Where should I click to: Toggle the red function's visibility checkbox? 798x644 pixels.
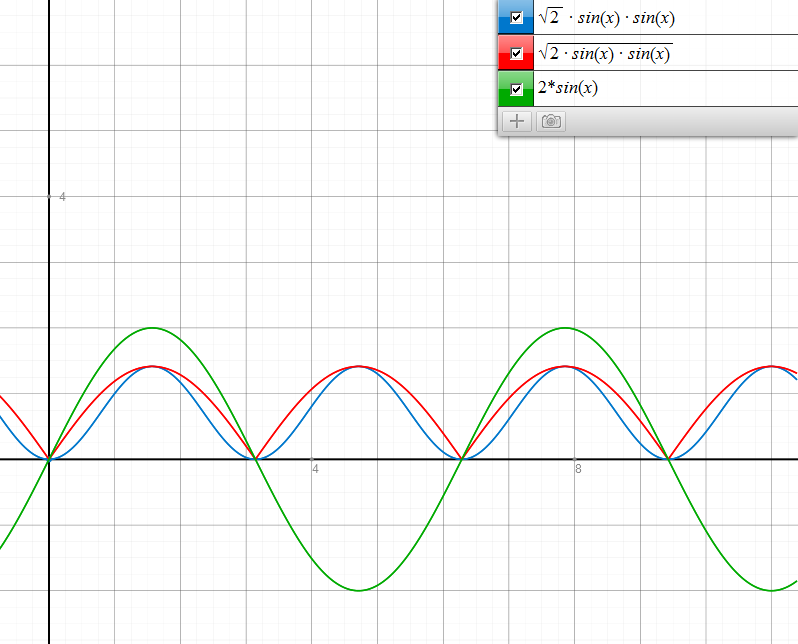pos(516,53)
